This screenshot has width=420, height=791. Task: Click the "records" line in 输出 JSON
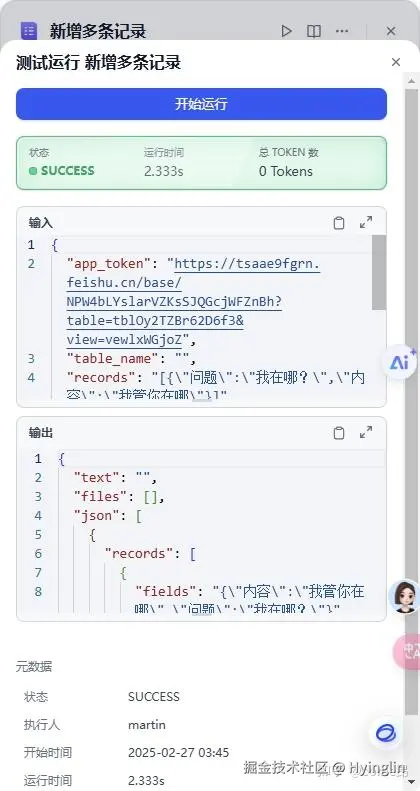point(150,553)
